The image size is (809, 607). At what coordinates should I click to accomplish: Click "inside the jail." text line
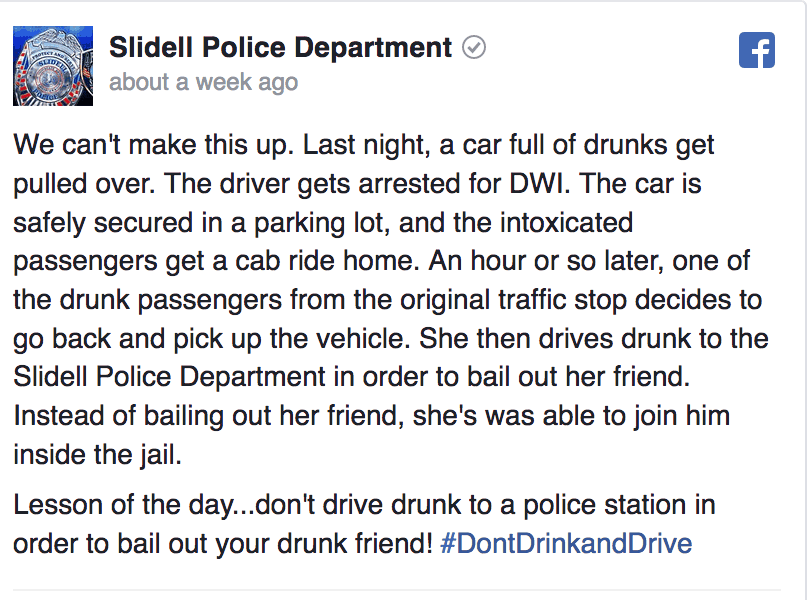pos(98,455)
